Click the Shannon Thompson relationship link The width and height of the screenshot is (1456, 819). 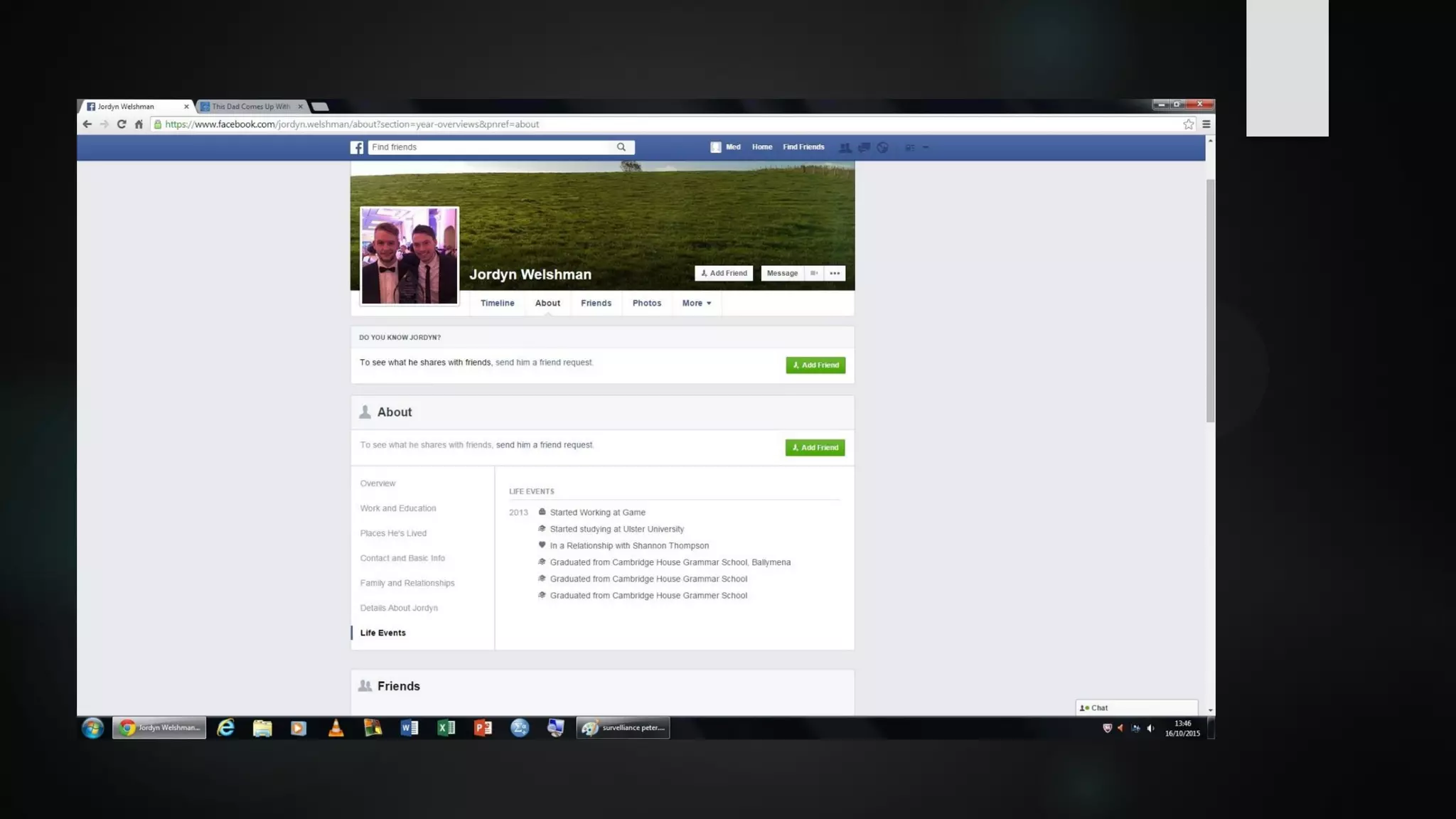[x=670, y=546]
